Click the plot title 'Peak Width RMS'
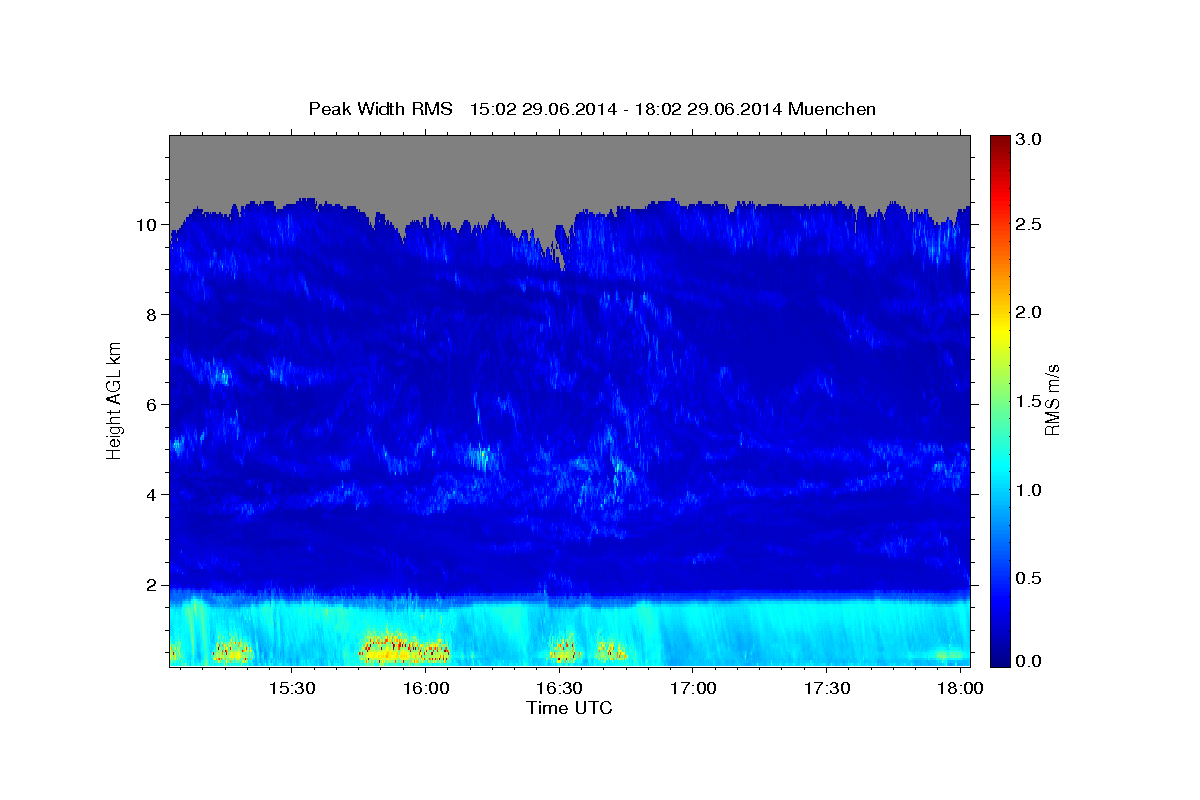Viewport: 1200px width, 800px height. coord(380,109)
